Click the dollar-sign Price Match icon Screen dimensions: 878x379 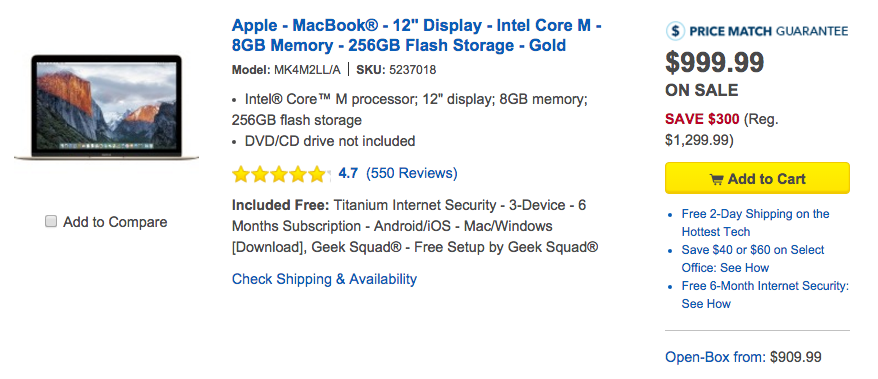[675, 31]
